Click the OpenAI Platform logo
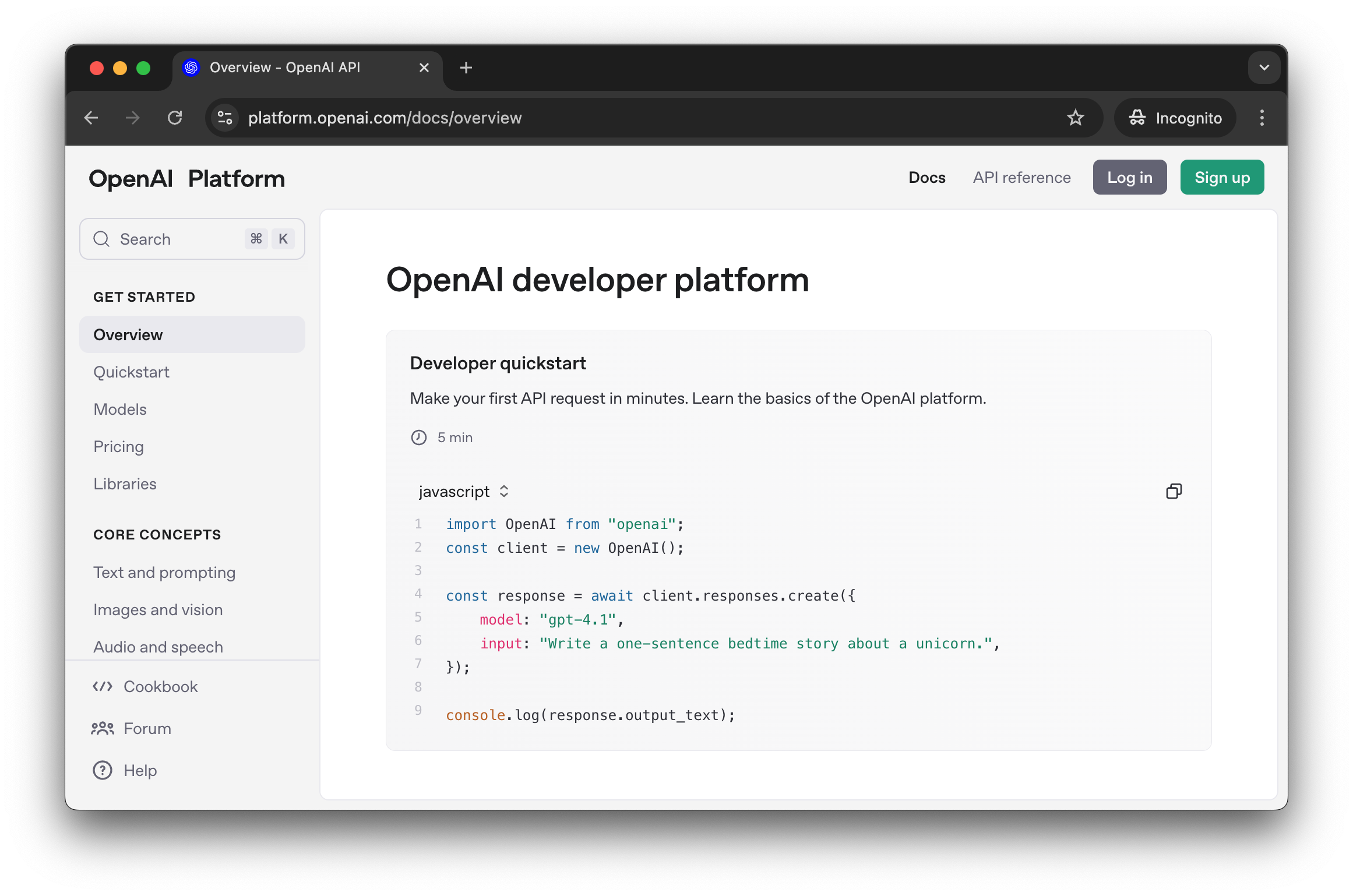Image resolution: width=1353 pixels, height=896 pixels. (186, 179)
